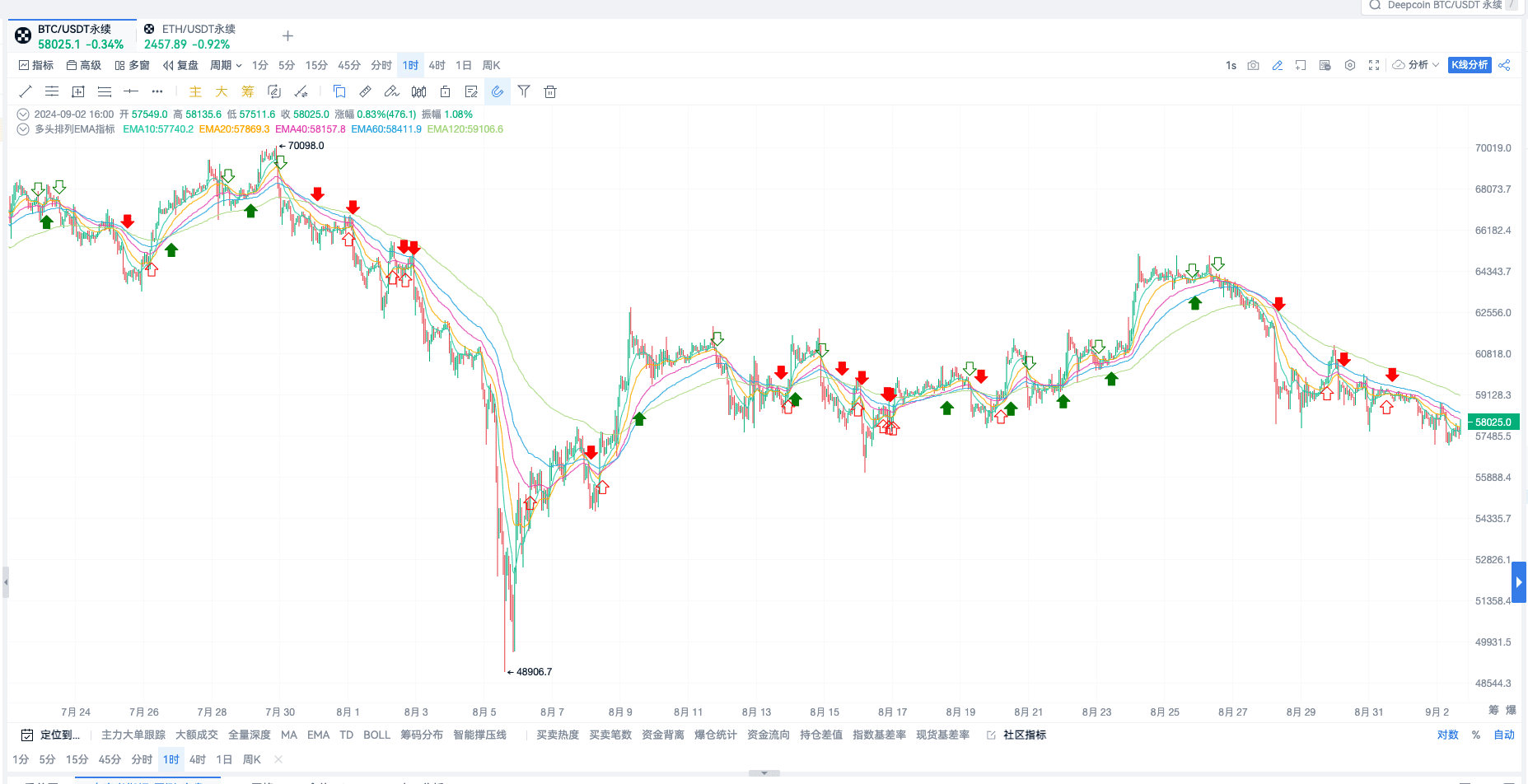Switch top timeframe to 1日

coord(464,65)
